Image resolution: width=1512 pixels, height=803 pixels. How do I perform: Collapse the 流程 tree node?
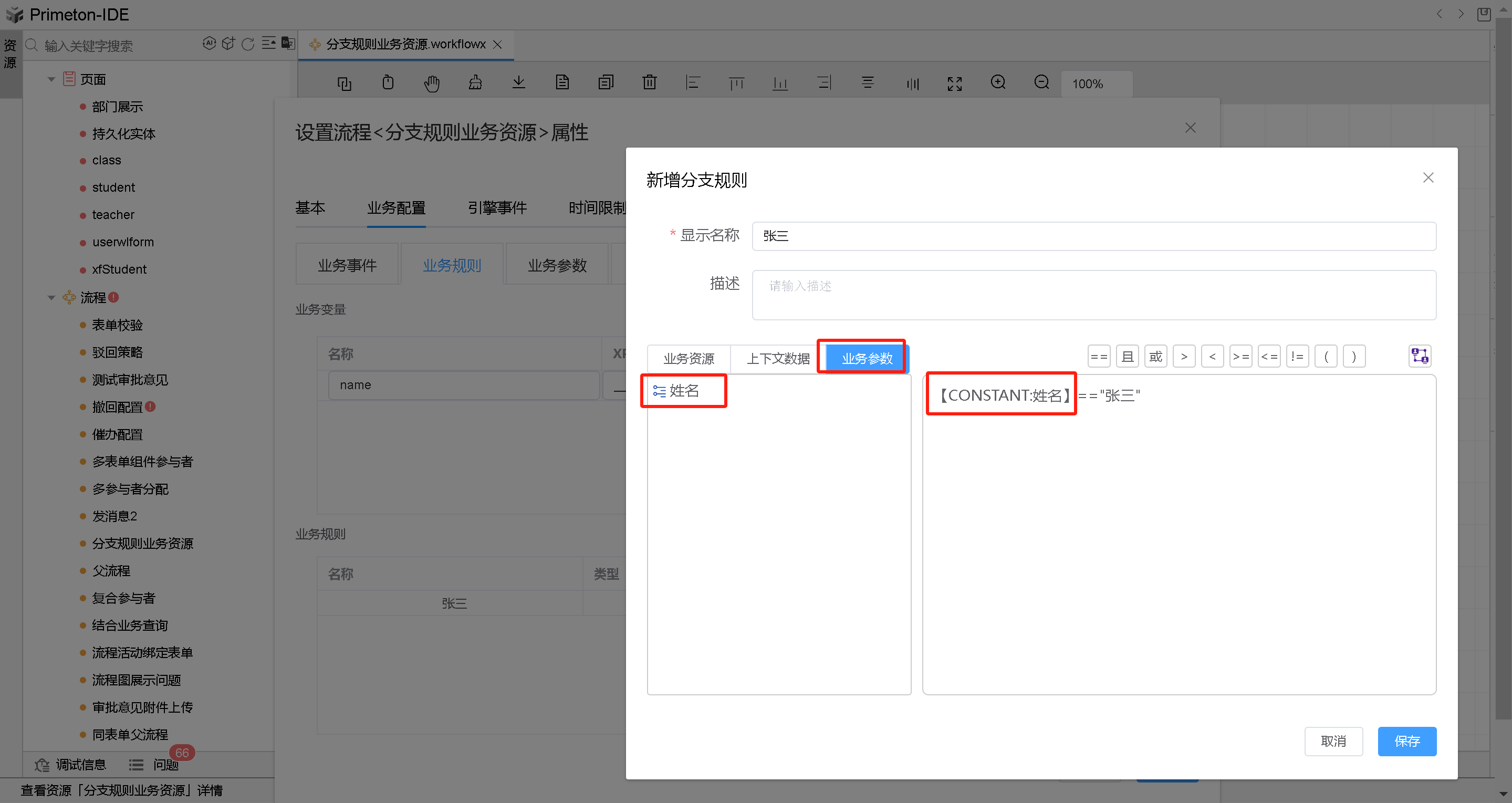pos(51,298)
